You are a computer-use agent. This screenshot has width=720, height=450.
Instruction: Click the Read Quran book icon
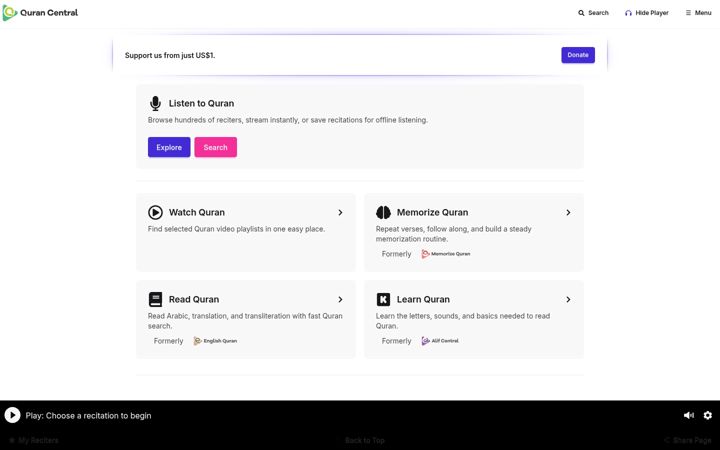pos(156,299)
